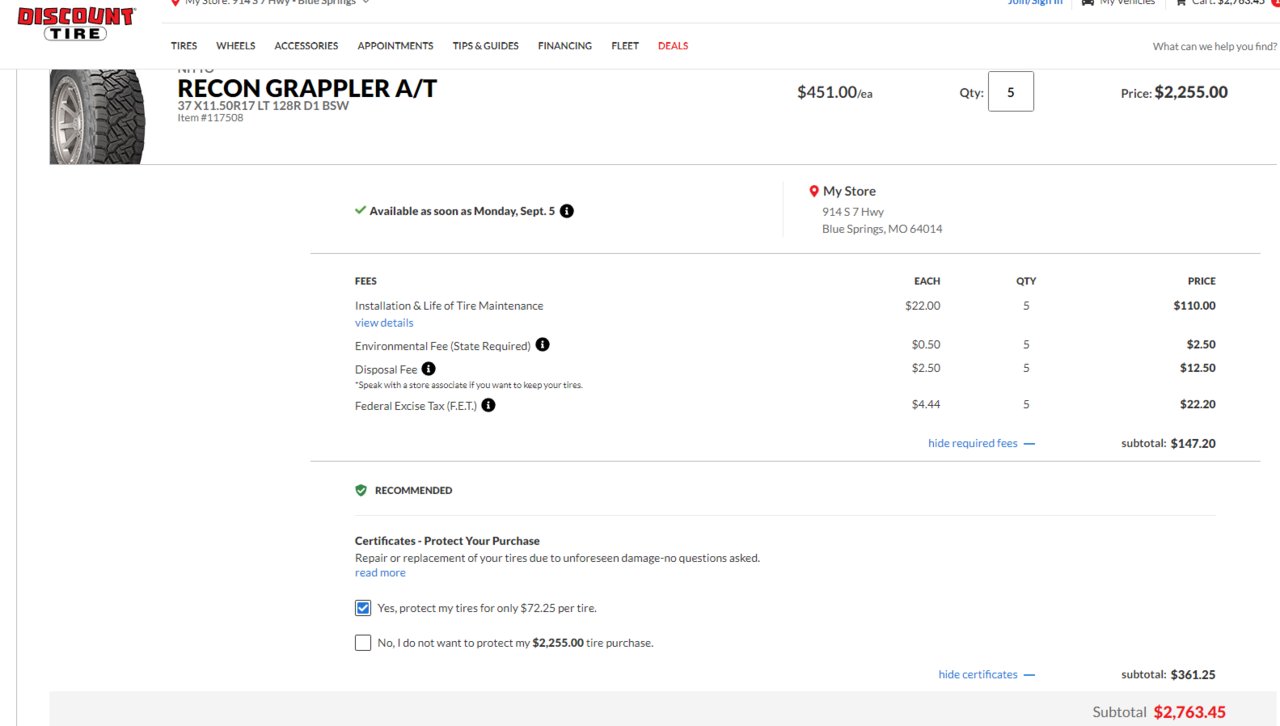The image size is (1280, 726).
Task: Click the red Subtotal $2,763.45
Action: point(1189,712)
